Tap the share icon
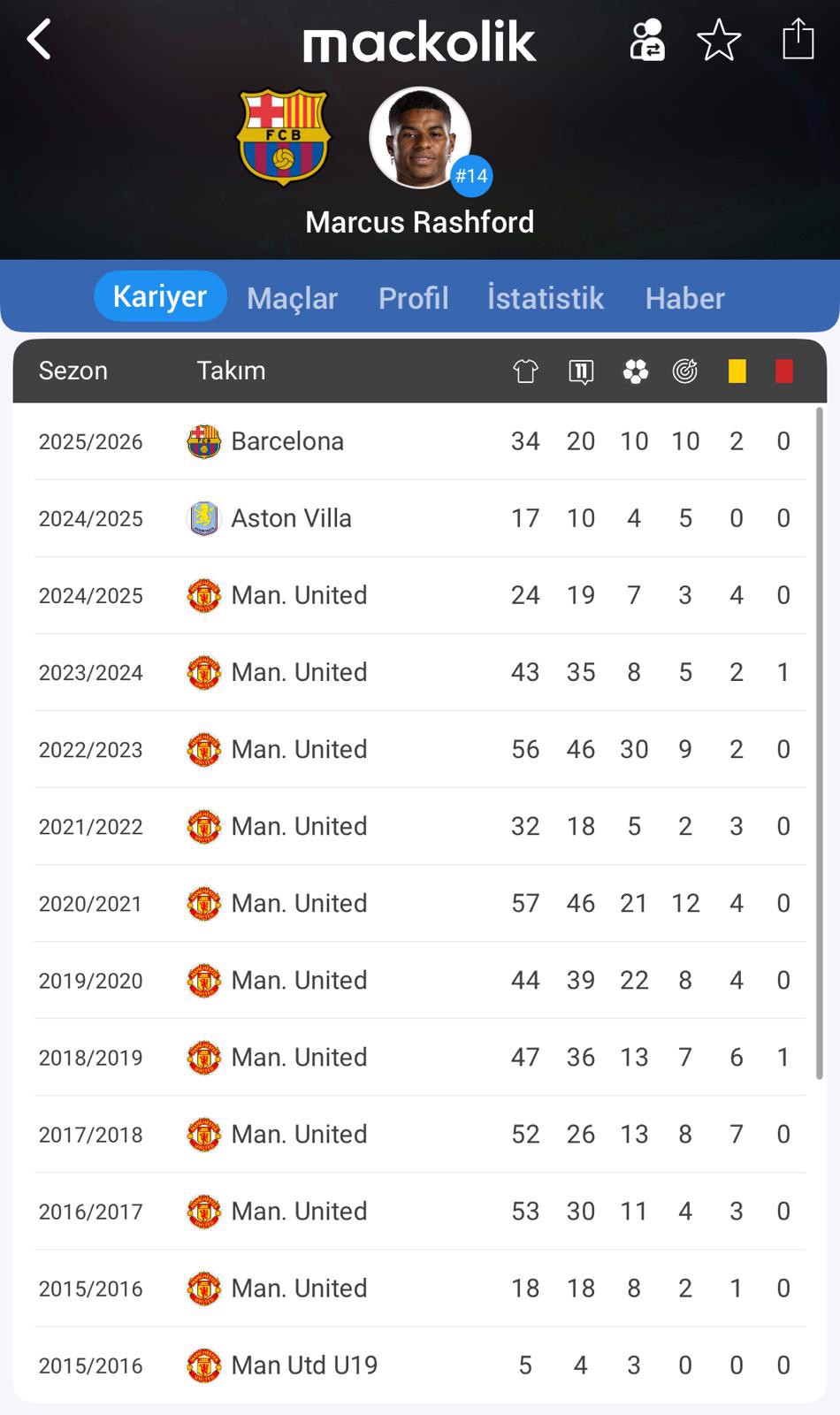This screenshot has width=840, height=1415. (x=798, y=40)
